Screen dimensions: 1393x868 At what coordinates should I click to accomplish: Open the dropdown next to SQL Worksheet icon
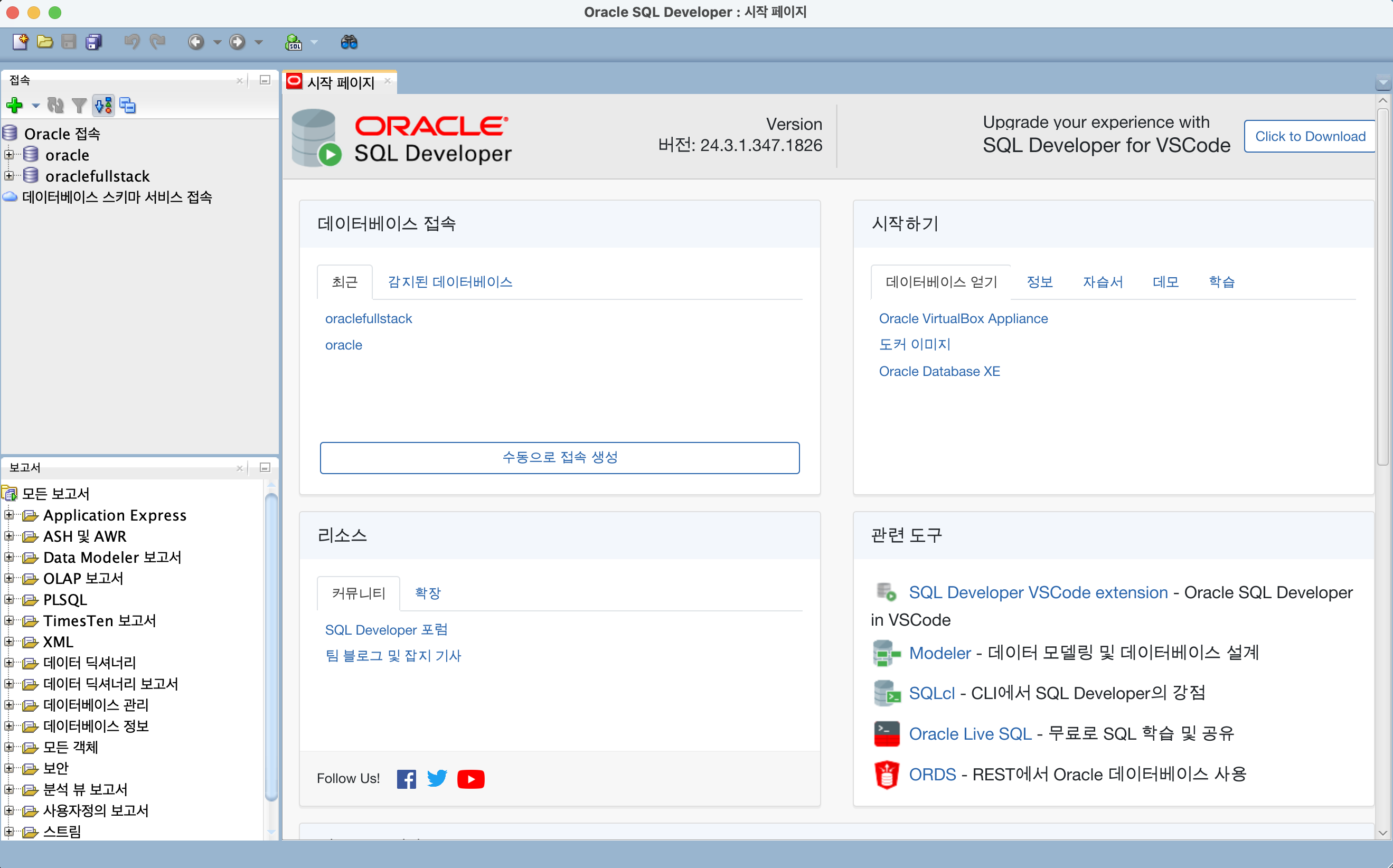tap(314, 42)
